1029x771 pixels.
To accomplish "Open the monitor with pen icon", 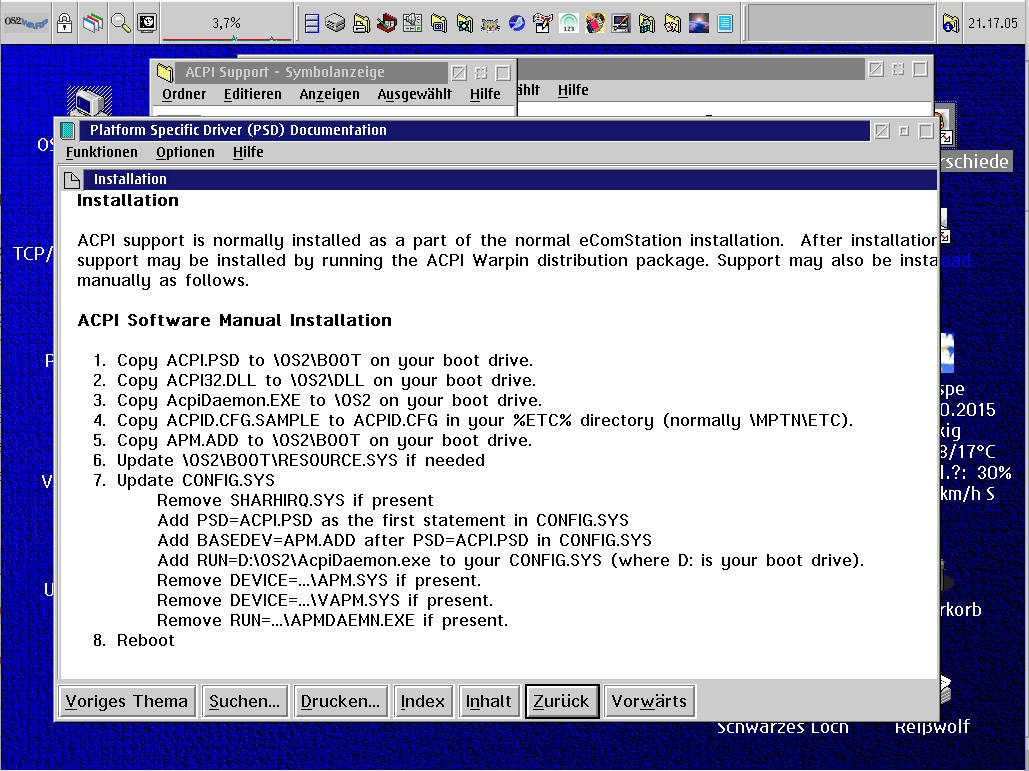I will coord(621,24).
